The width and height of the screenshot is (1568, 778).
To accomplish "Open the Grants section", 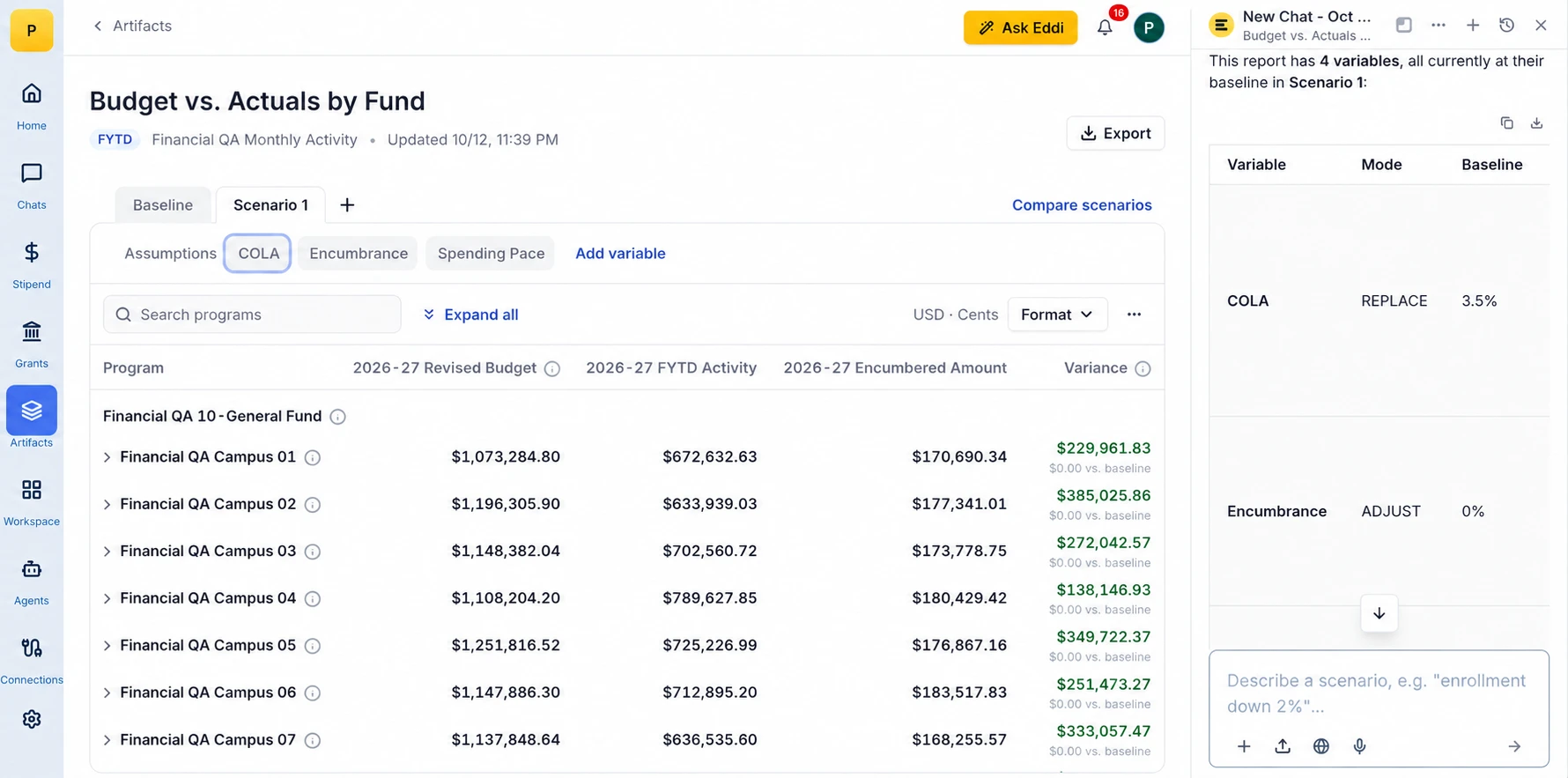I will 32,344.
